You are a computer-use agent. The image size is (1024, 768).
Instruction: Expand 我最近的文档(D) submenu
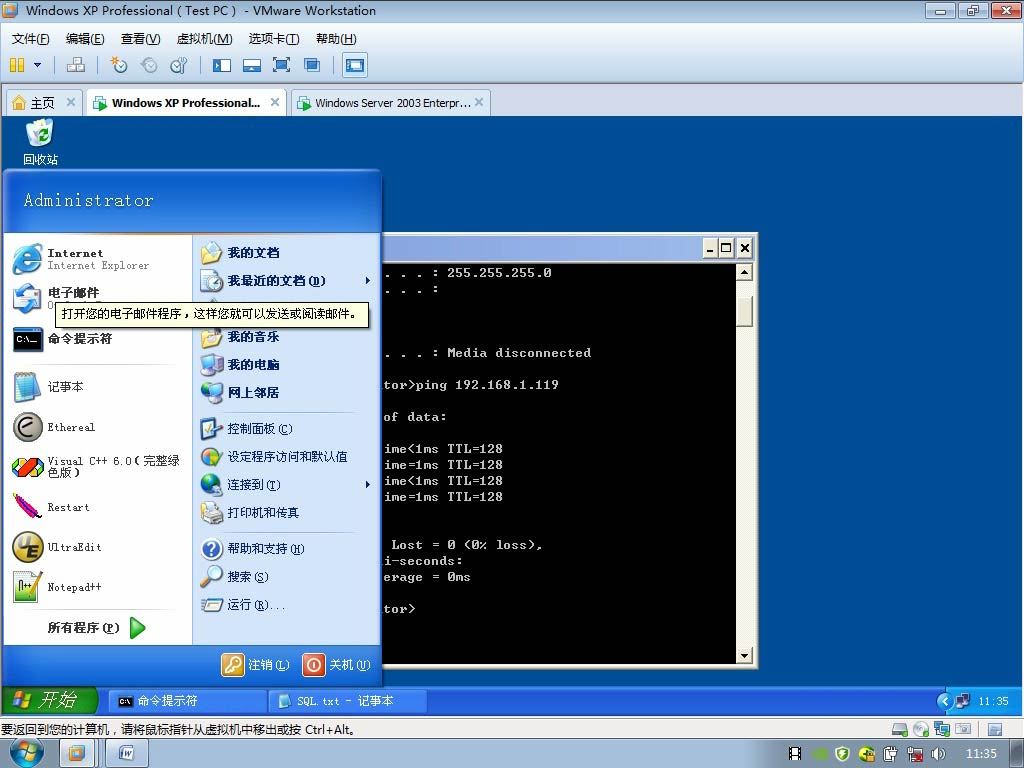(x=286, y=281)
